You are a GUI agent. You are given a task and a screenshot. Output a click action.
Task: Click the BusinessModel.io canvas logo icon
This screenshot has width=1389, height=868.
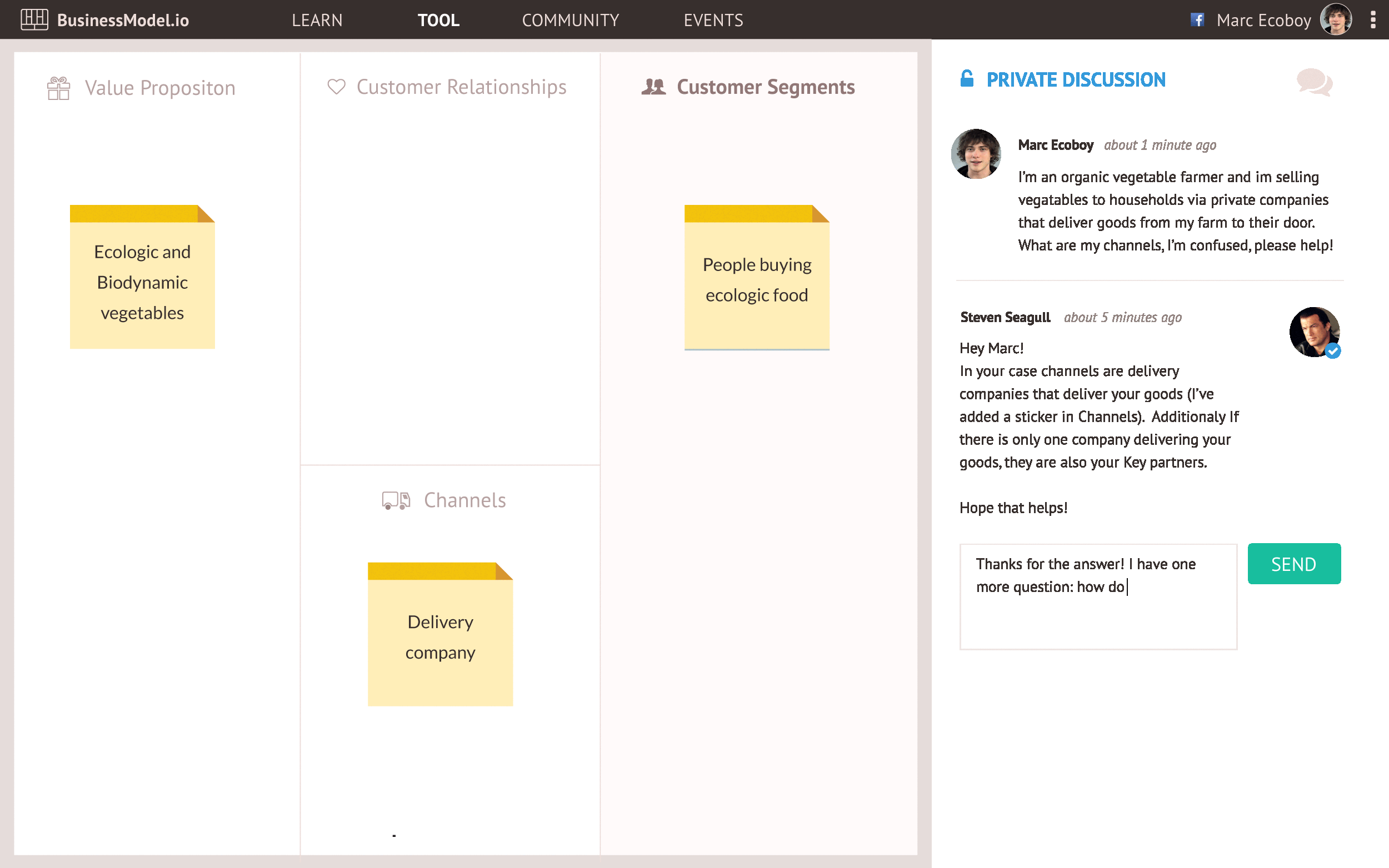[34, 19]
